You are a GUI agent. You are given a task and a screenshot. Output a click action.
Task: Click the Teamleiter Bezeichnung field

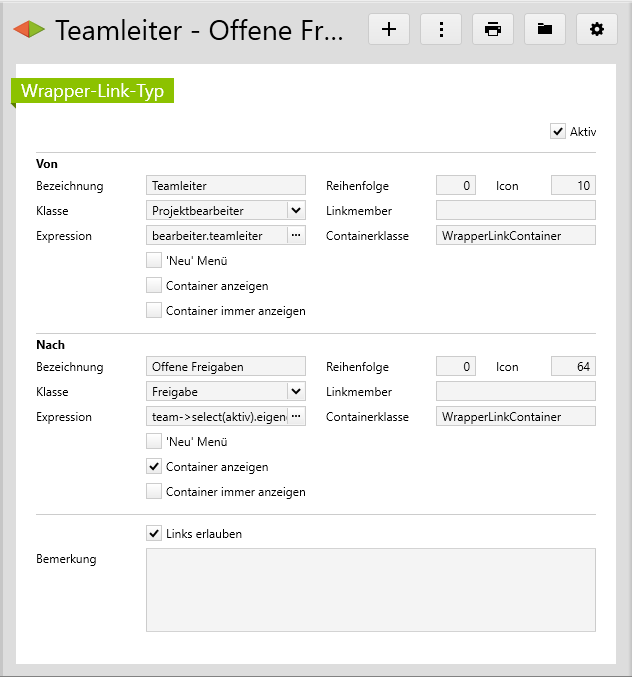coord(225,185)
